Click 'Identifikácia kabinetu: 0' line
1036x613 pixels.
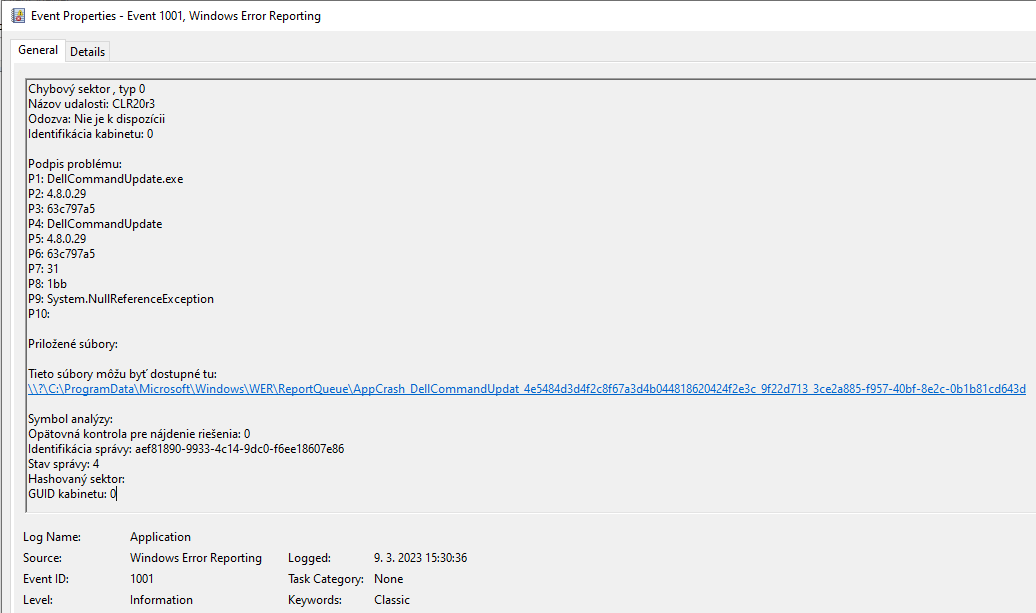coord(91,134)
